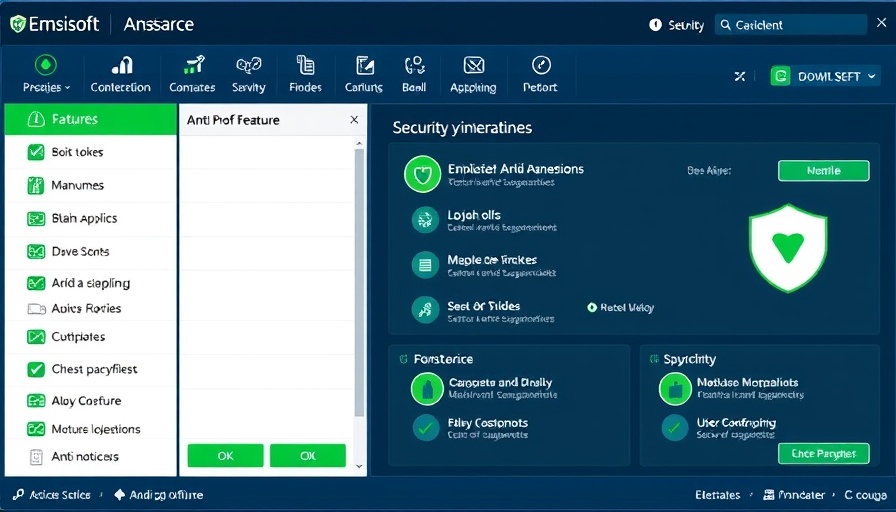Select Anti noticers in the sidebar

pos(85,457)
